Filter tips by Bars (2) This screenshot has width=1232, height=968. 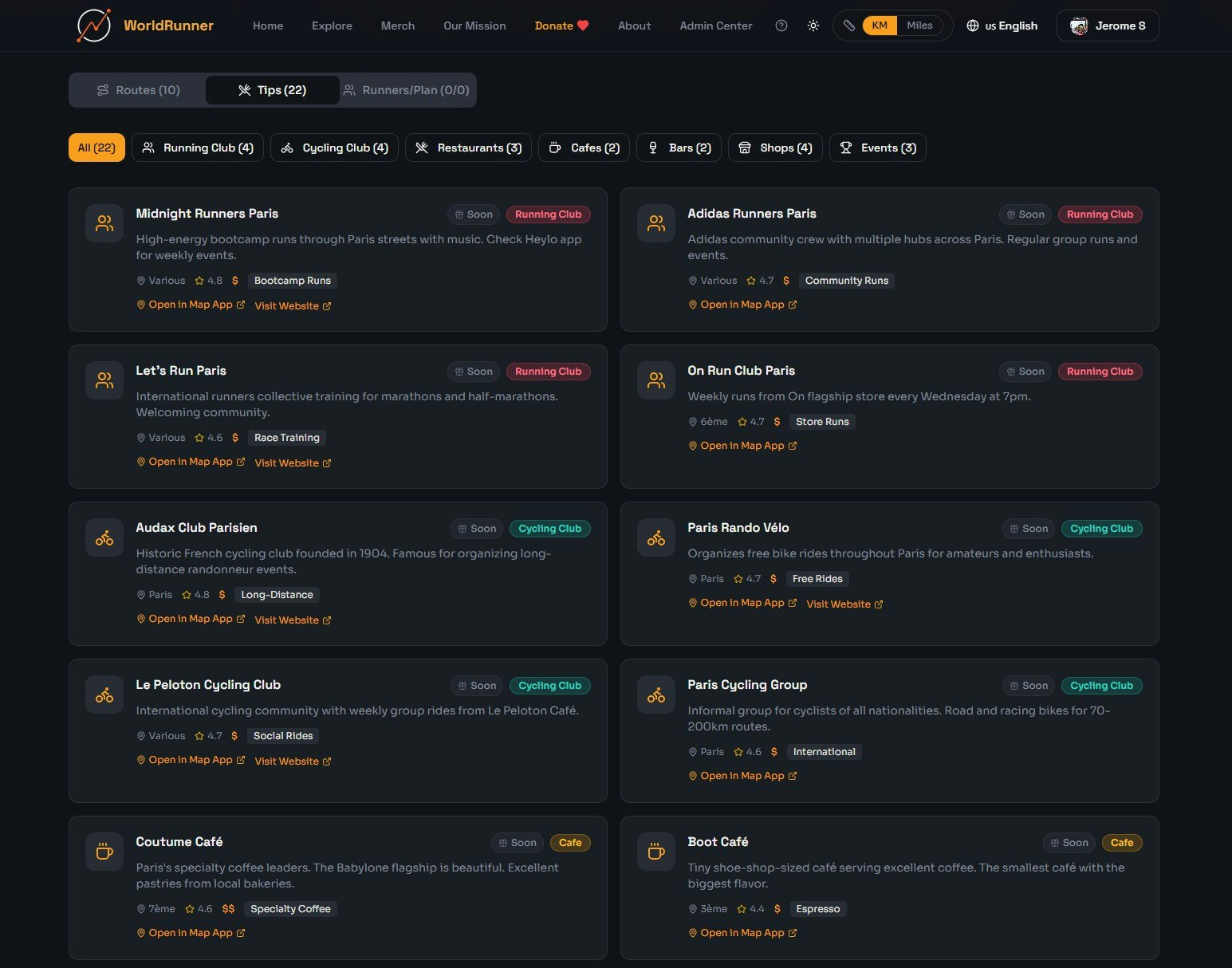(x=679, y=148)
